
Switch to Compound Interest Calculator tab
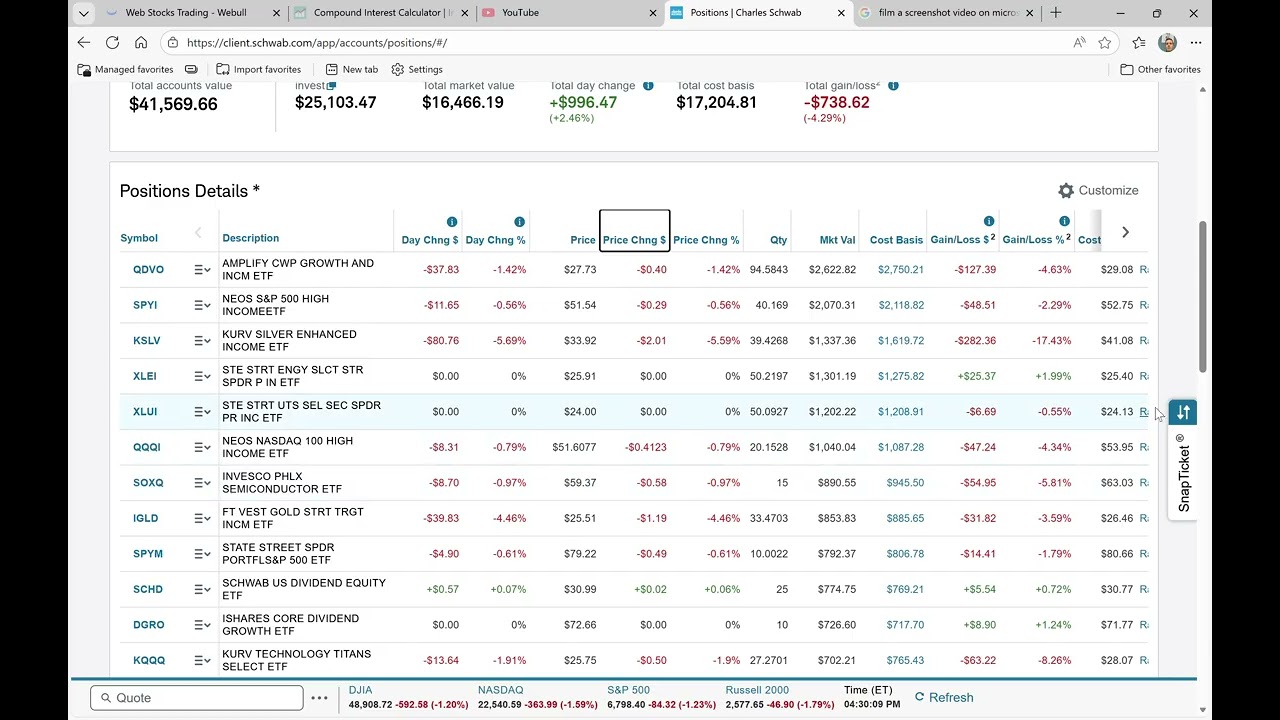[380, 13]
